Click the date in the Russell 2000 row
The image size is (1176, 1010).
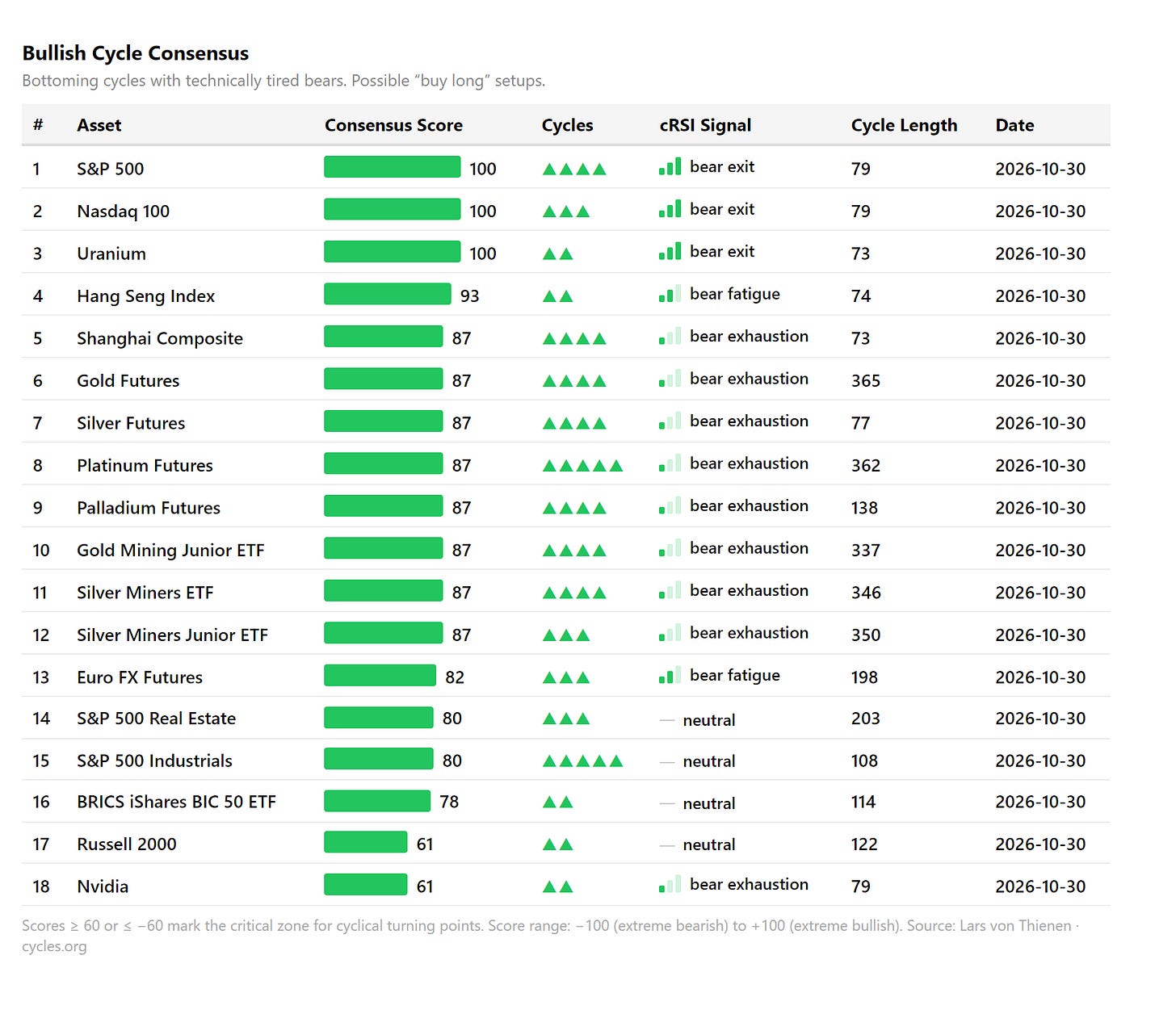[x=1040, y=844]
